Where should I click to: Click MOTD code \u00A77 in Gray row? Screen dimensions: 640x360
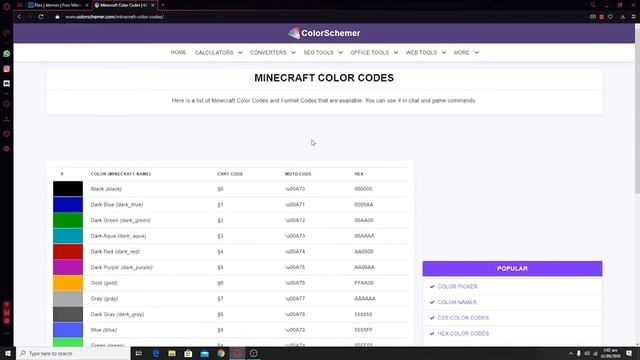(x=295, y=299)
